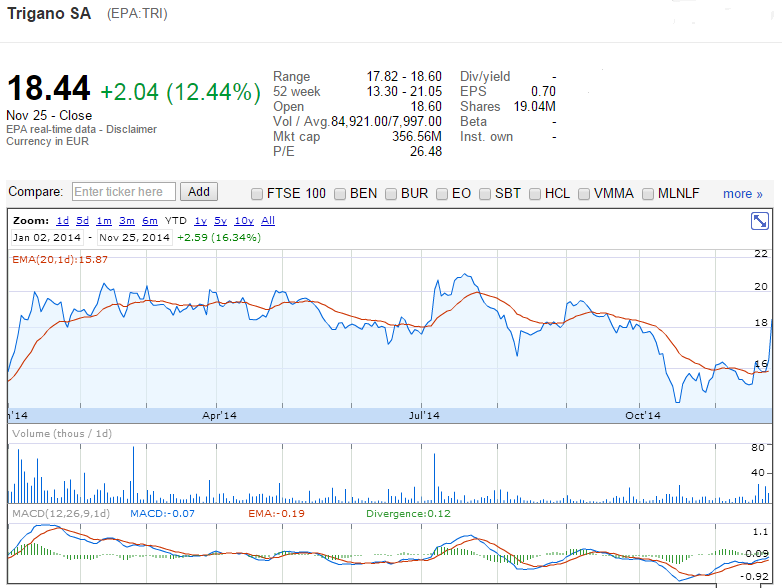Click the +2.59 (16.34%) period change

pyautogui.click(x=219, y=237)
